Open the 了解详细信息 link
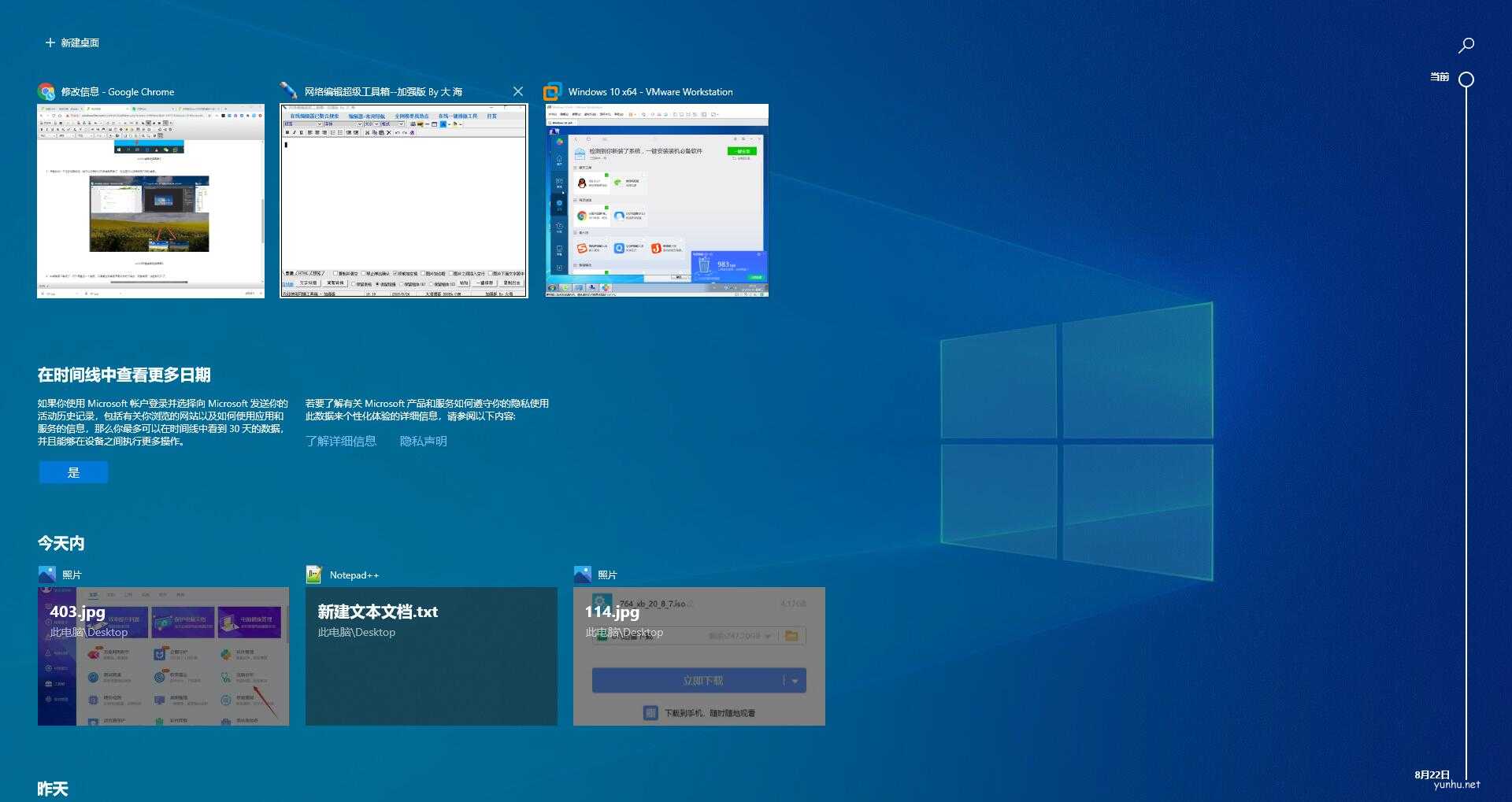 coord(341,441)
